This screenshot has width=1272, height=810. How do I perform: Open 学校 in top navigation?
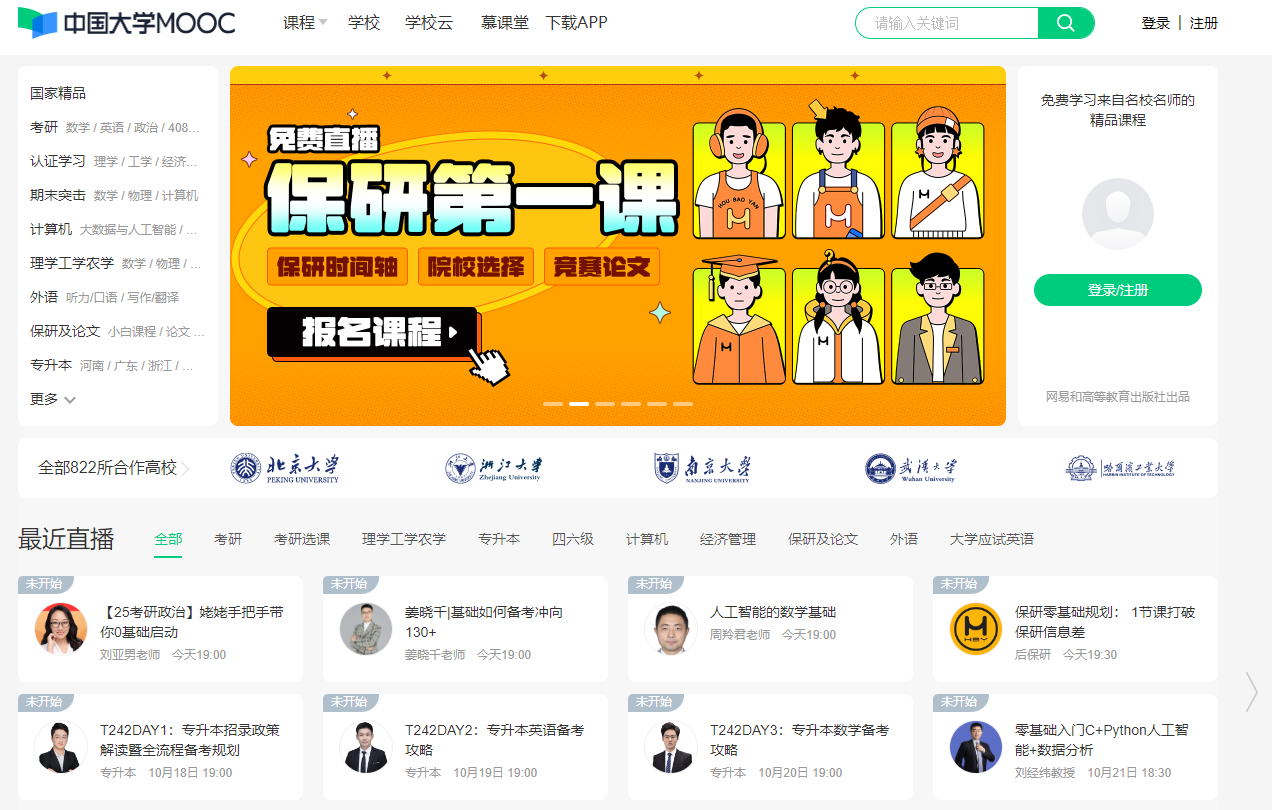pyautogui.click(x=364, y=23)
